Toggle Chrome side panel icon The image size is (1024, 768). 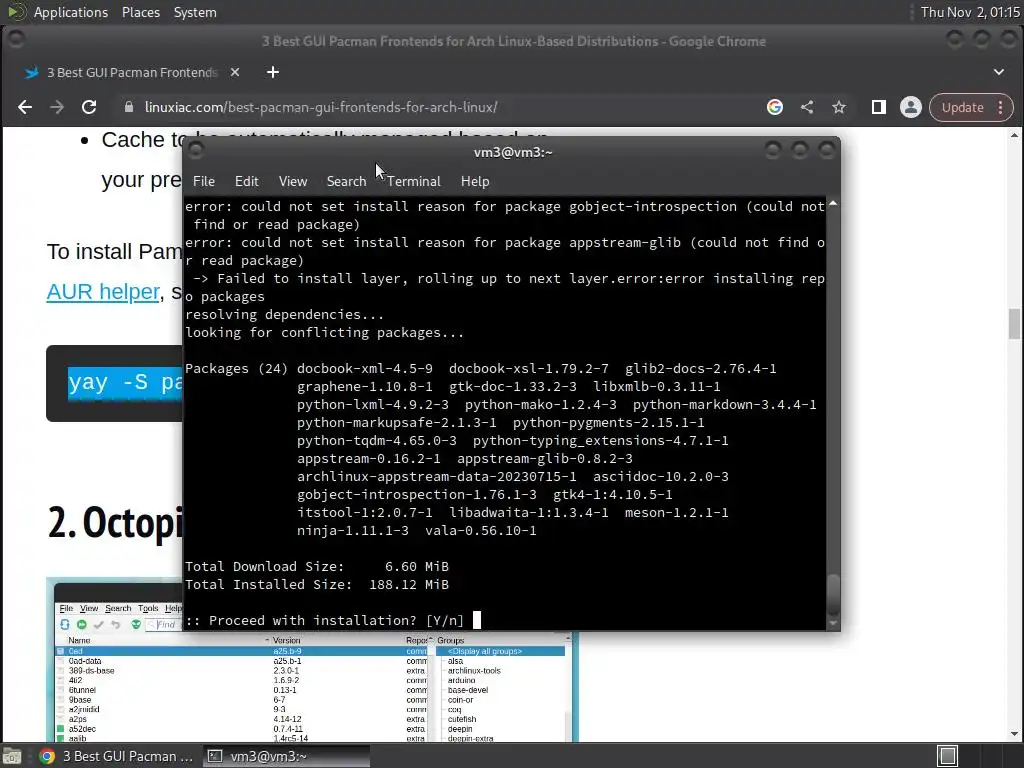coord(878,107)
